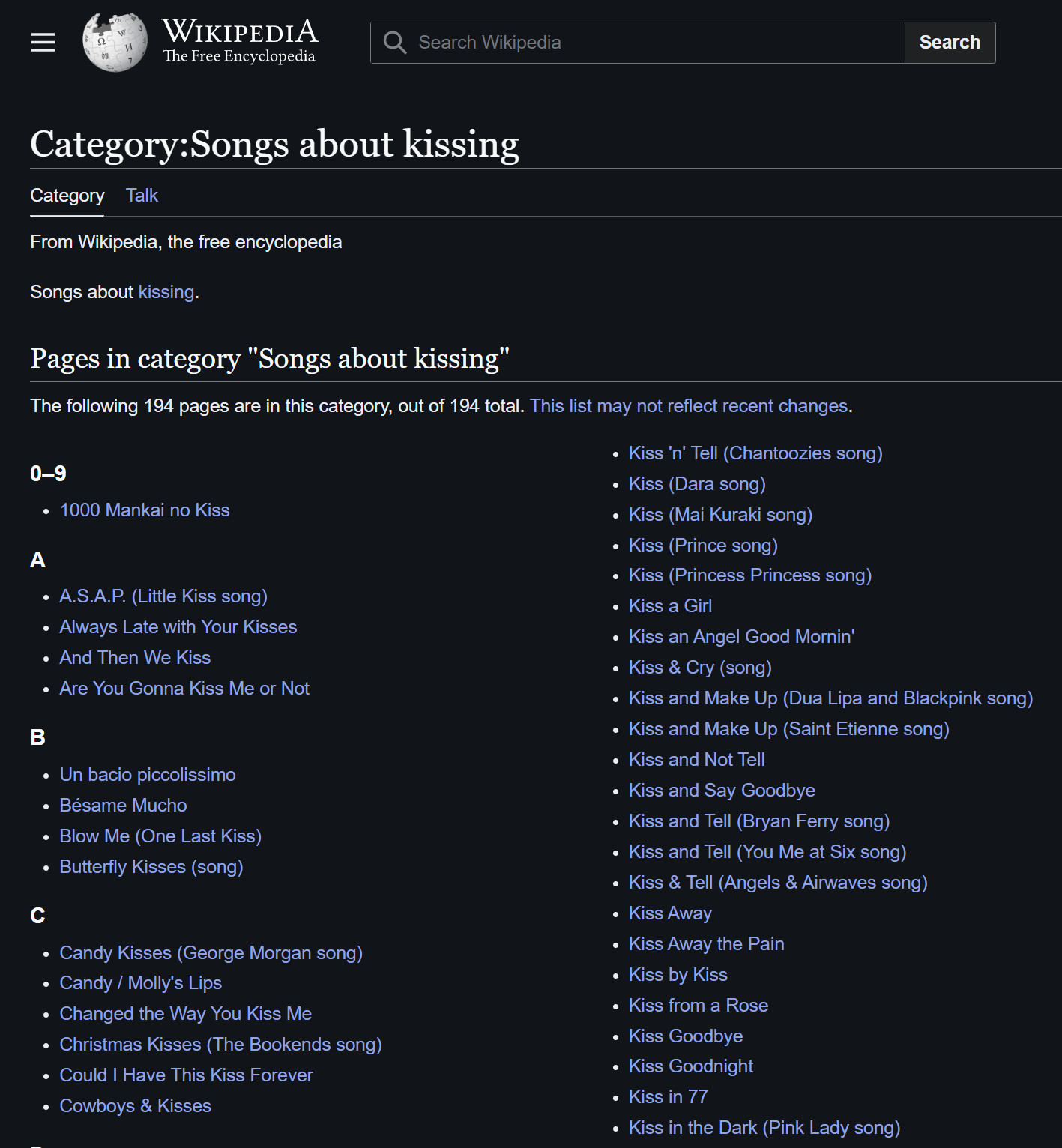Select the Category tab
The width and height of the screenshot is (1062, 1148).
coord(67,196)
